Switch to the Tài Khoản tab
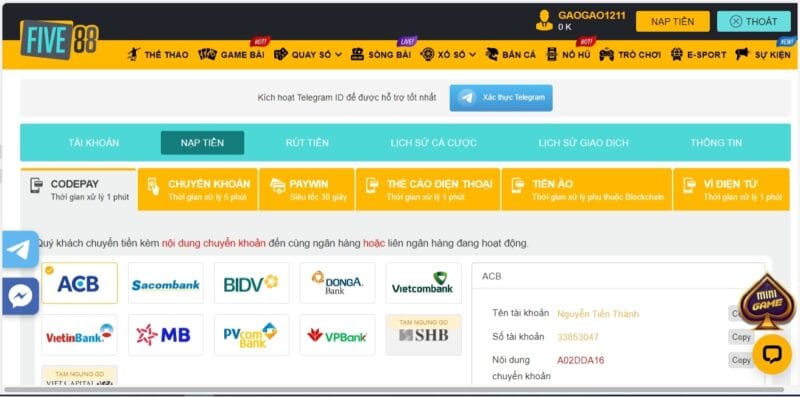 pos(94,143)
